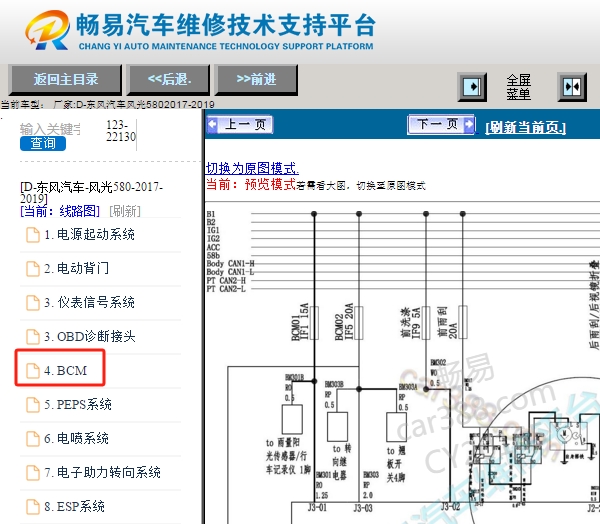This screenshot has height=524, width=600.
Task: Open 5. PEPS系统 entry
Action: pyautogui.click(x=78, y=405)
